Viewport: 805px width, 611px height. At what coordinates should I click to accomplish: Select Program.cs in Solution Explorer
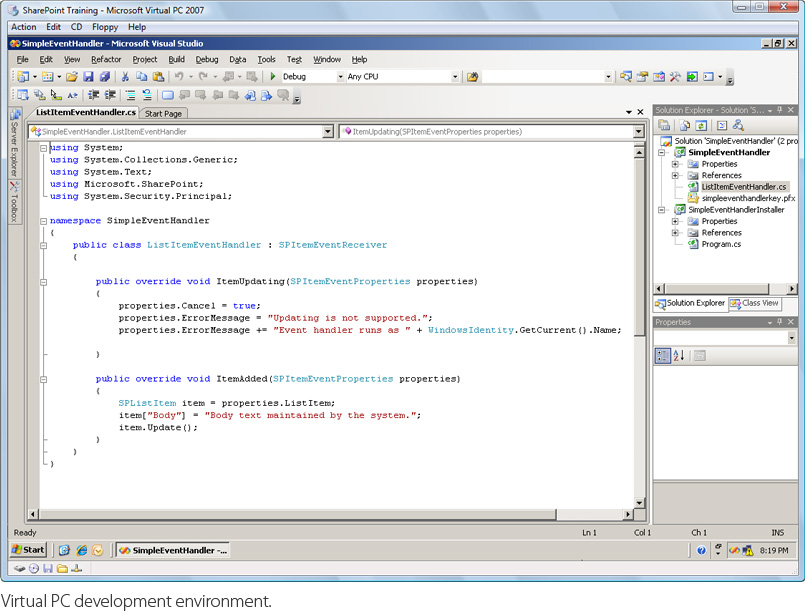(721, 244)
